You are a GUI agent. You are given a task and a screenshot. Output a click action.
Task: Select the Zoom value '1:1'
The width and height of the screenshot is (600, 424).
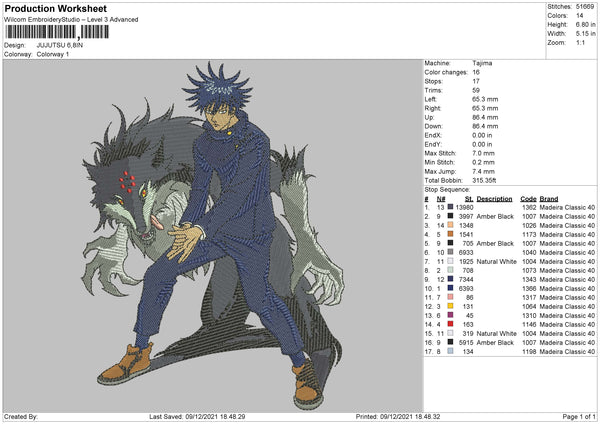click(580, 42)
